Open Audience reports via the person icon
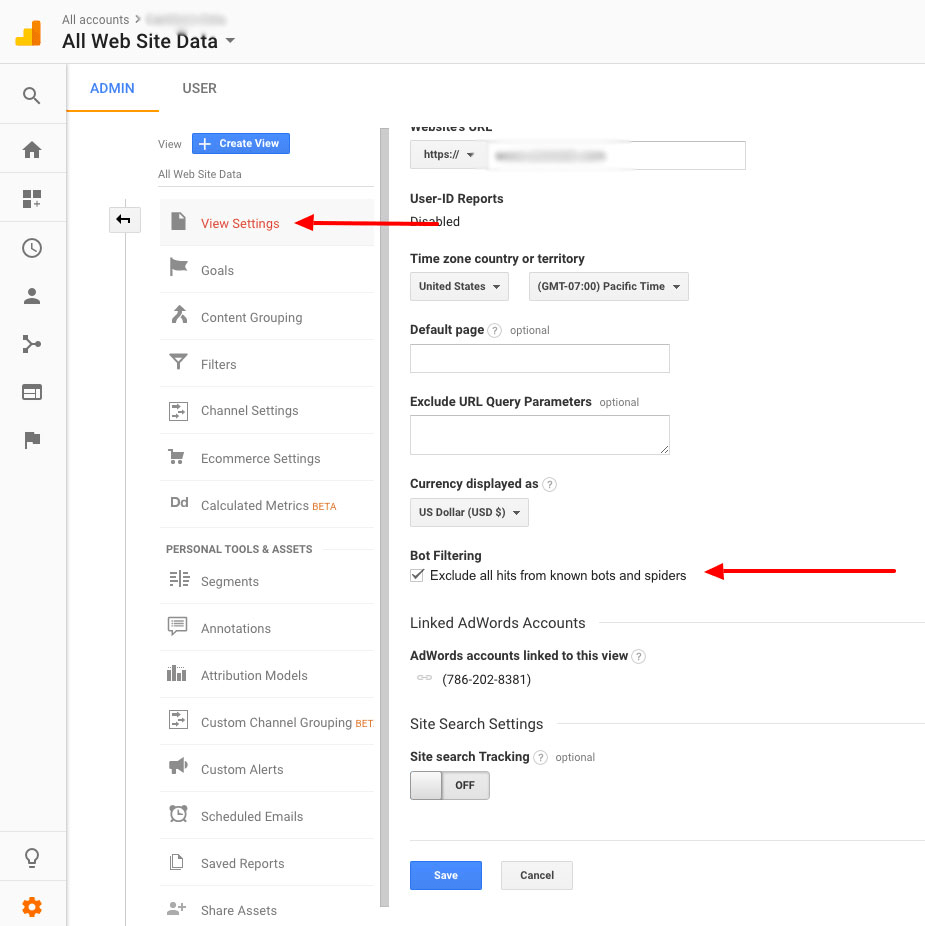Viewport: 925px width, 926px height. [33, 296]
